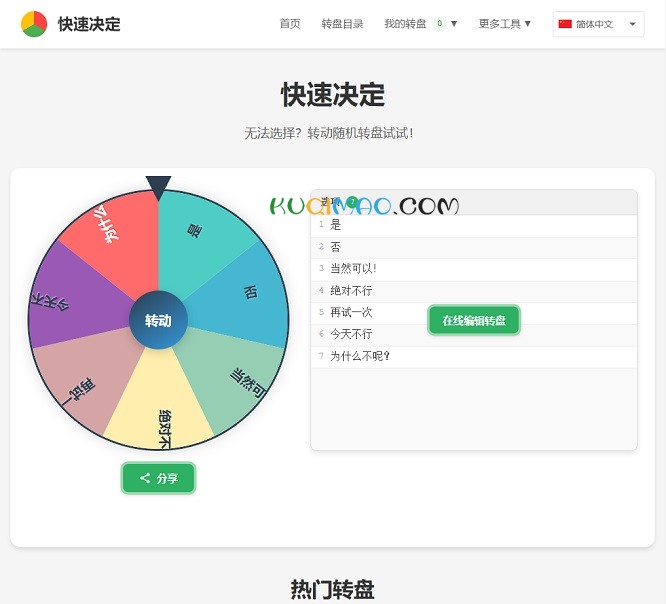Screen dimensions: 666x604
Task: Select option row 2 否
Action: 474,248
